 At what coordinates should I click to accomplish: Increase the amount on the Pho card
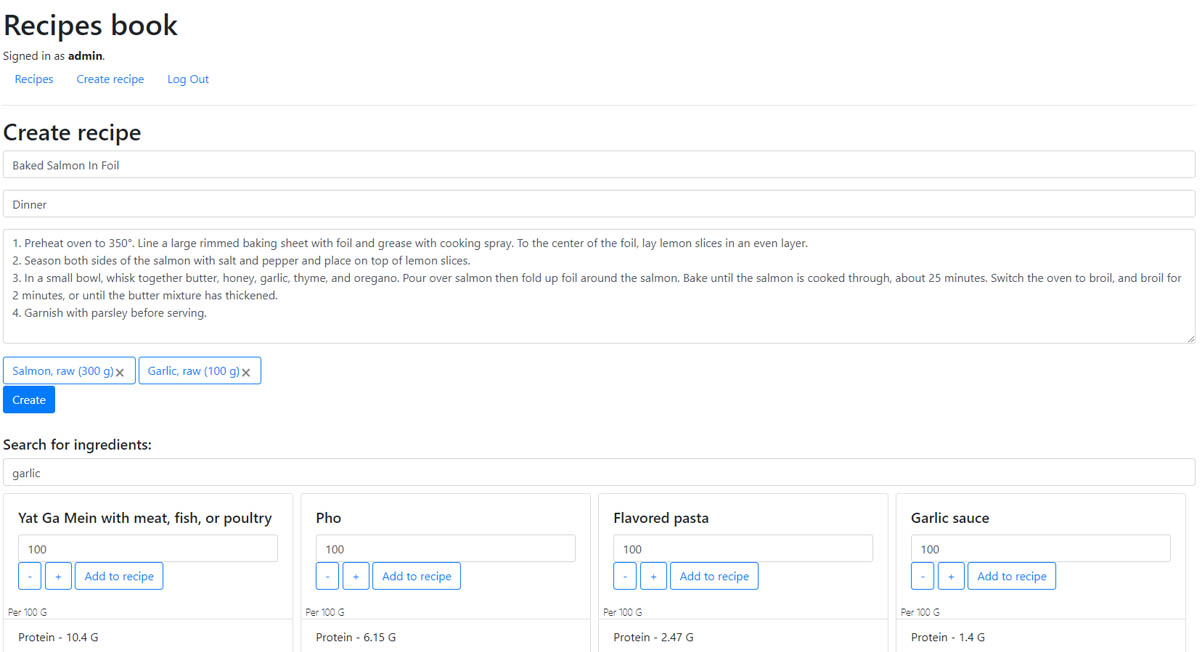[x=356, y=576]
